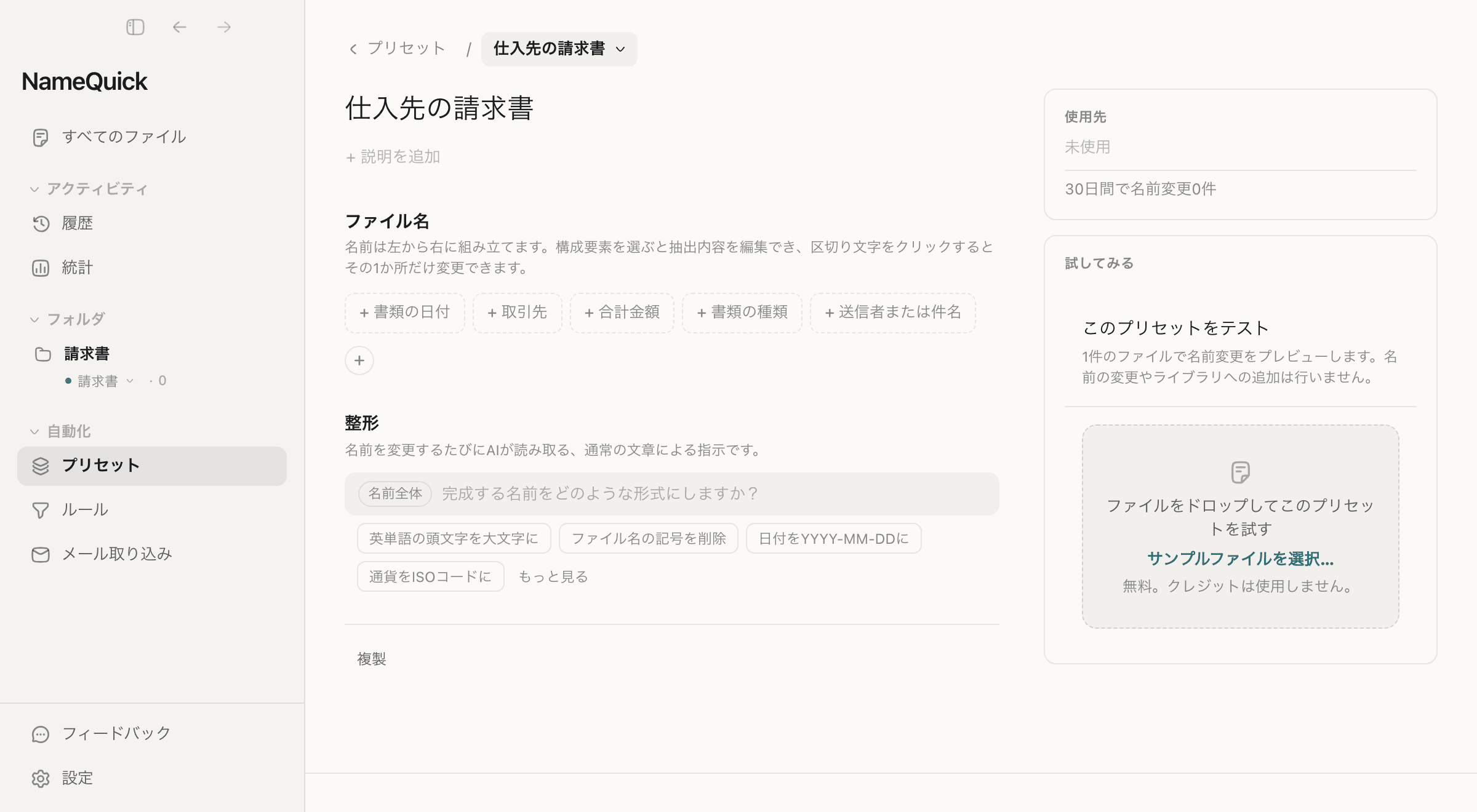Open すべてのファイル in sidebar
Screen dimensions: 1477x812
click(x=152, y=137)
